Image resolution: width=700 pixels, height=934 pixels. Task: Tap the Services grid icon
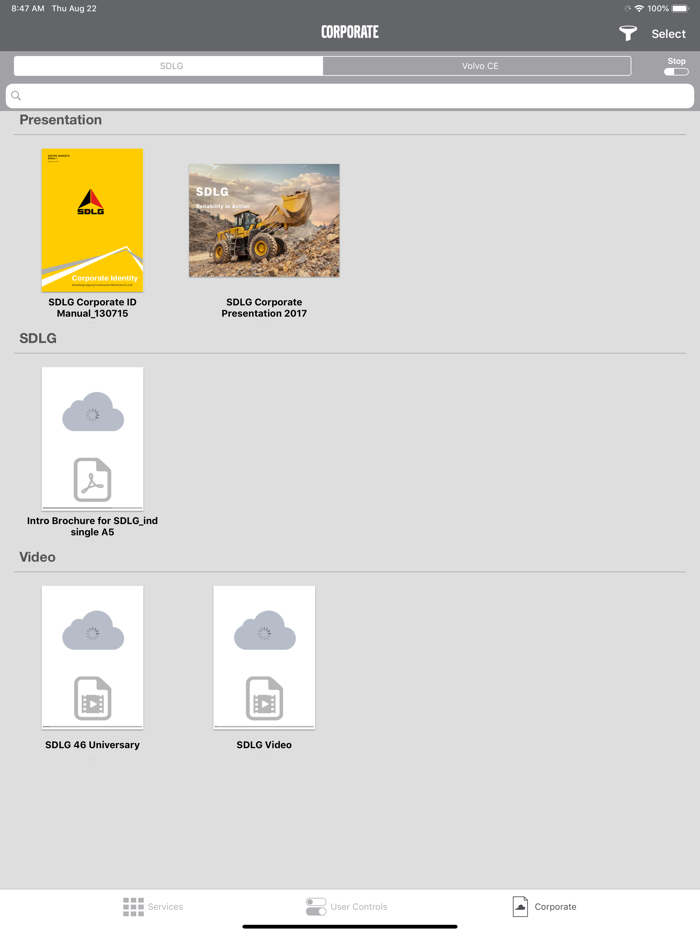pyautogui.click(x=133, y=907)
